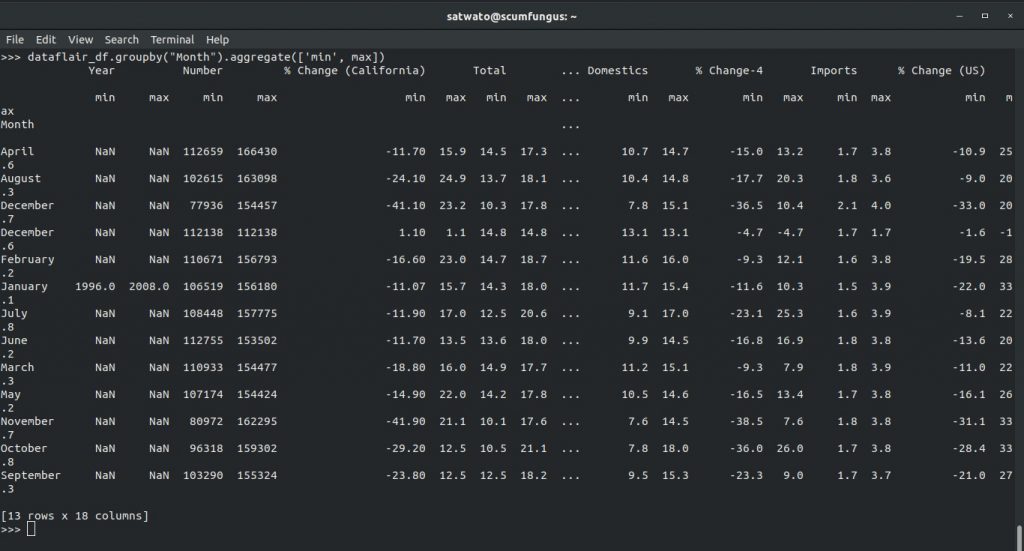
Task: Click the '% Change (US)' column header
Action: click(941, 71)
